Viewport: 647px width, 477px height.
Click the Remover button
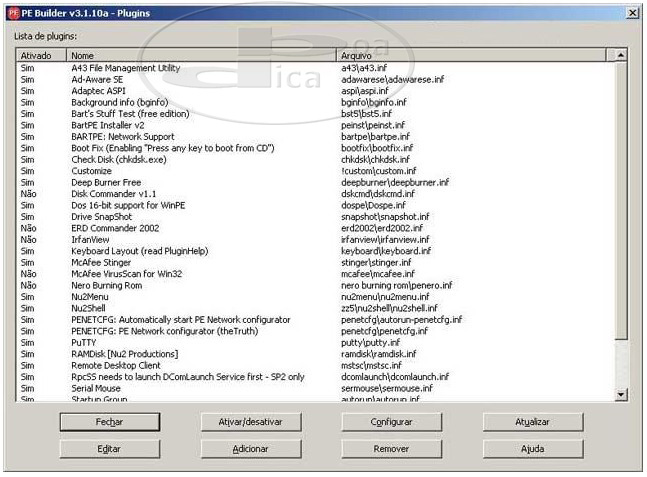coord(391,449)
